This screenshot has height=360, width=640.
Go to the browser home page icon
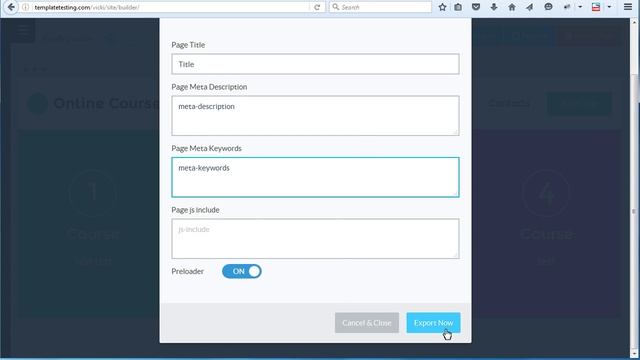512,7
